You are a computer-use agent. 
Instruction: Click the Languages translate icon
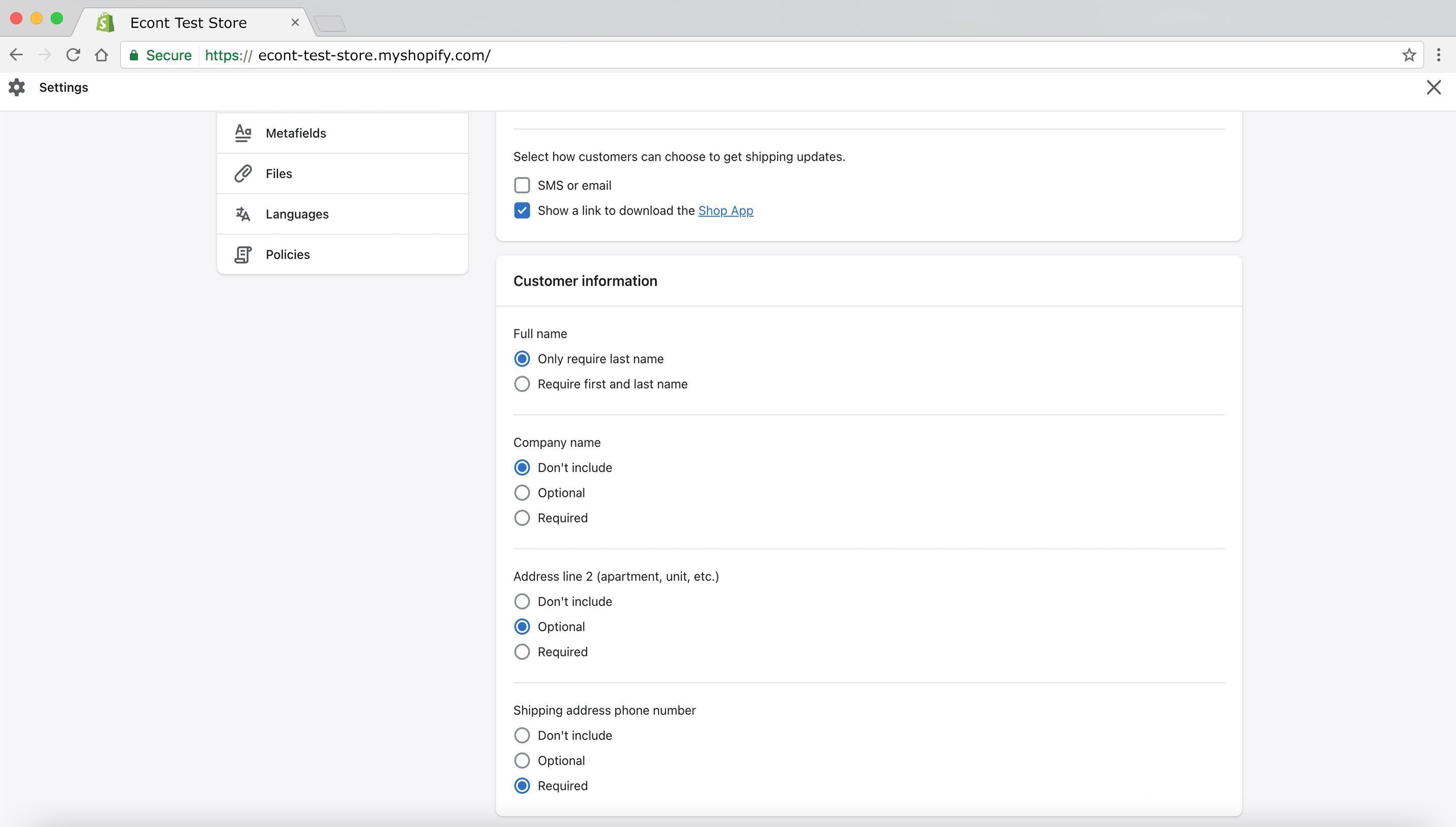(242, 214)
